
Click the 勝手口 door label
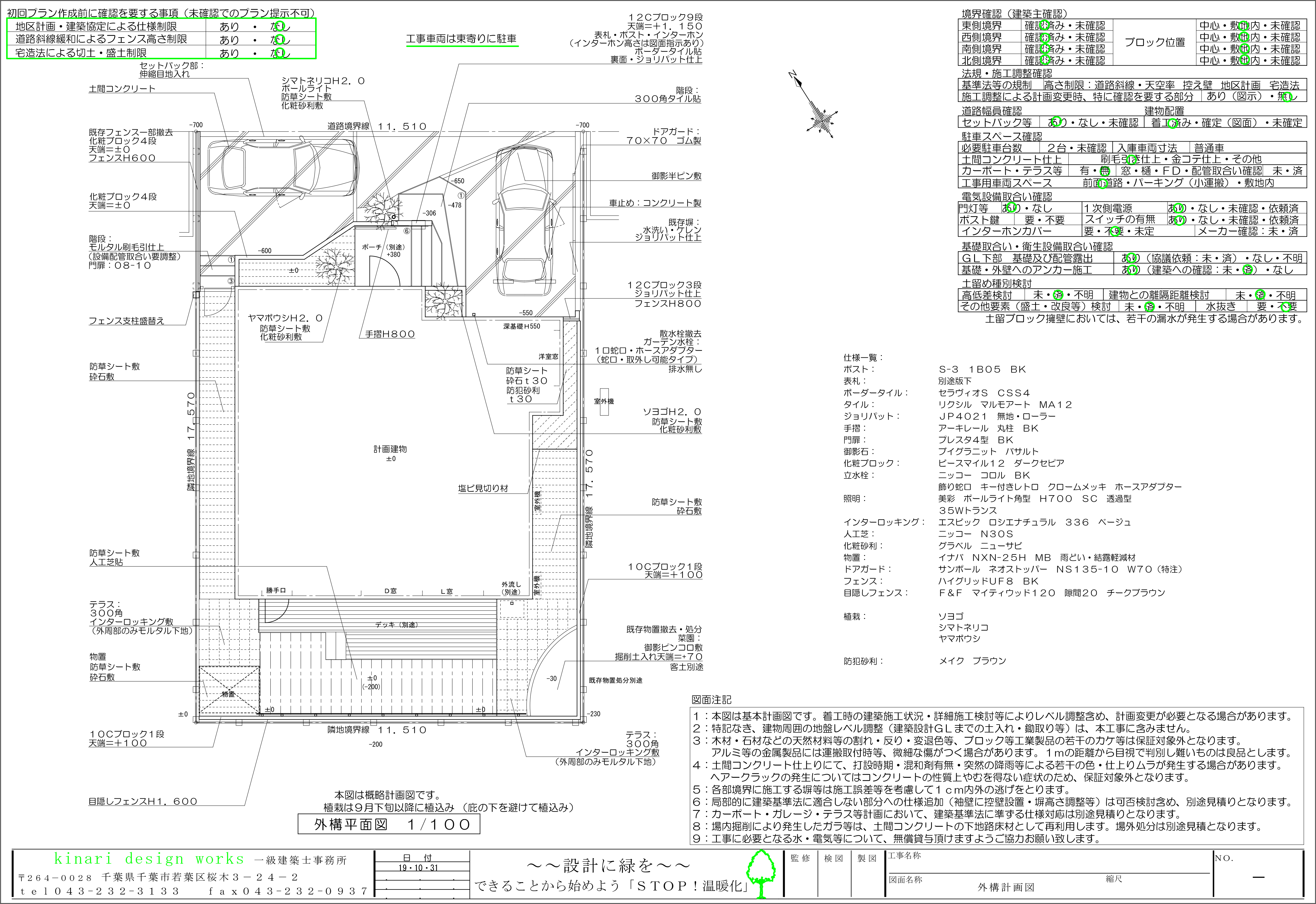point(276,591)
